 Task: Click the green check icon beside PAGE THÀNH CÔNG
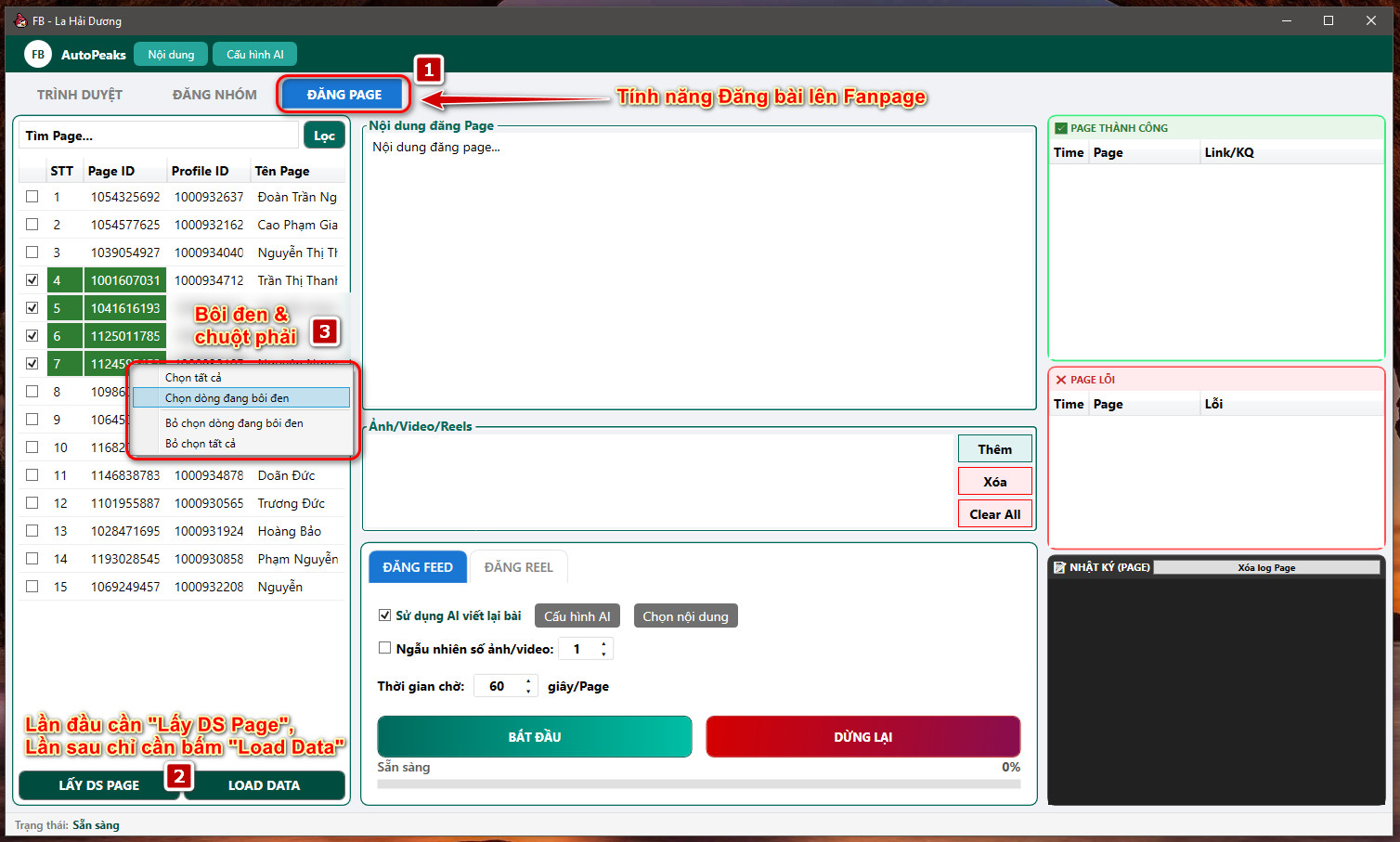point(1060,128)
